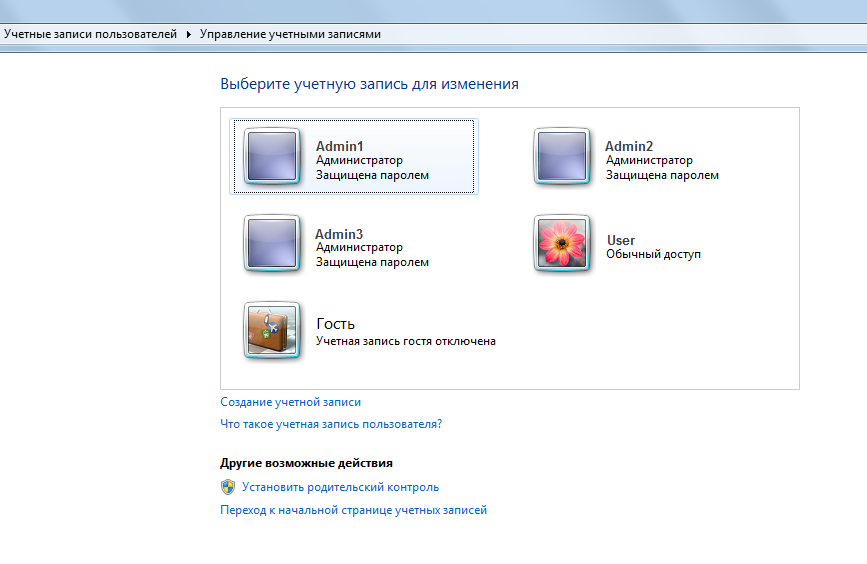Open Что такое учетная запись пользователя? help

click(331, 424)
